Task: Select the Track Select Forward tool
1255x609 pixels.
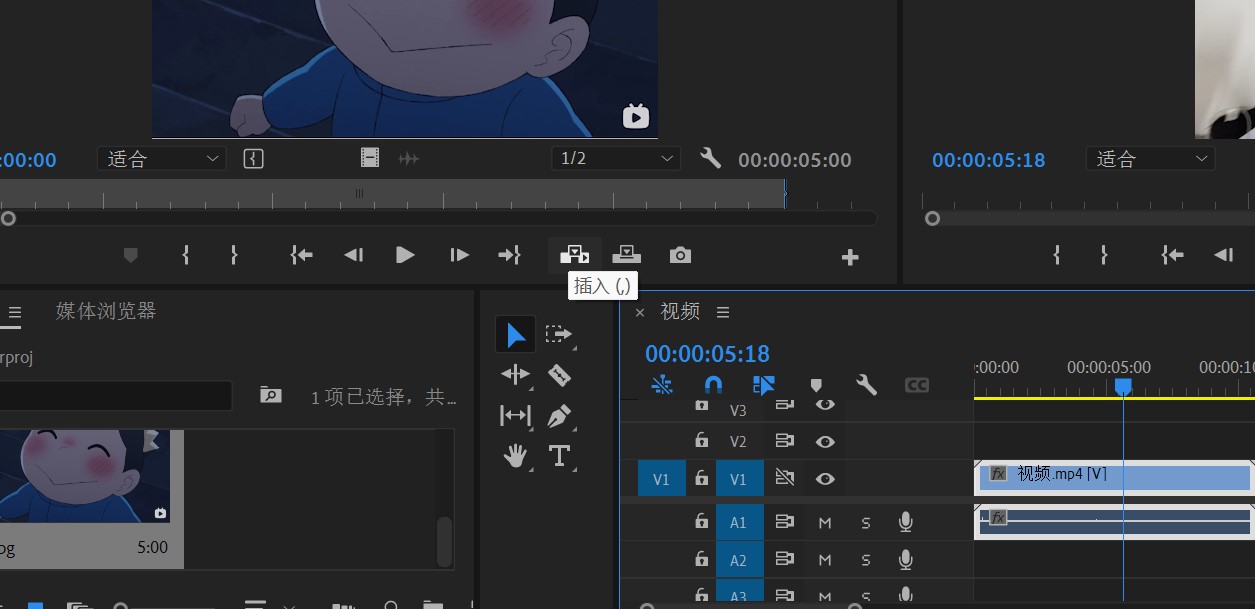Action: tap(559, 335)
